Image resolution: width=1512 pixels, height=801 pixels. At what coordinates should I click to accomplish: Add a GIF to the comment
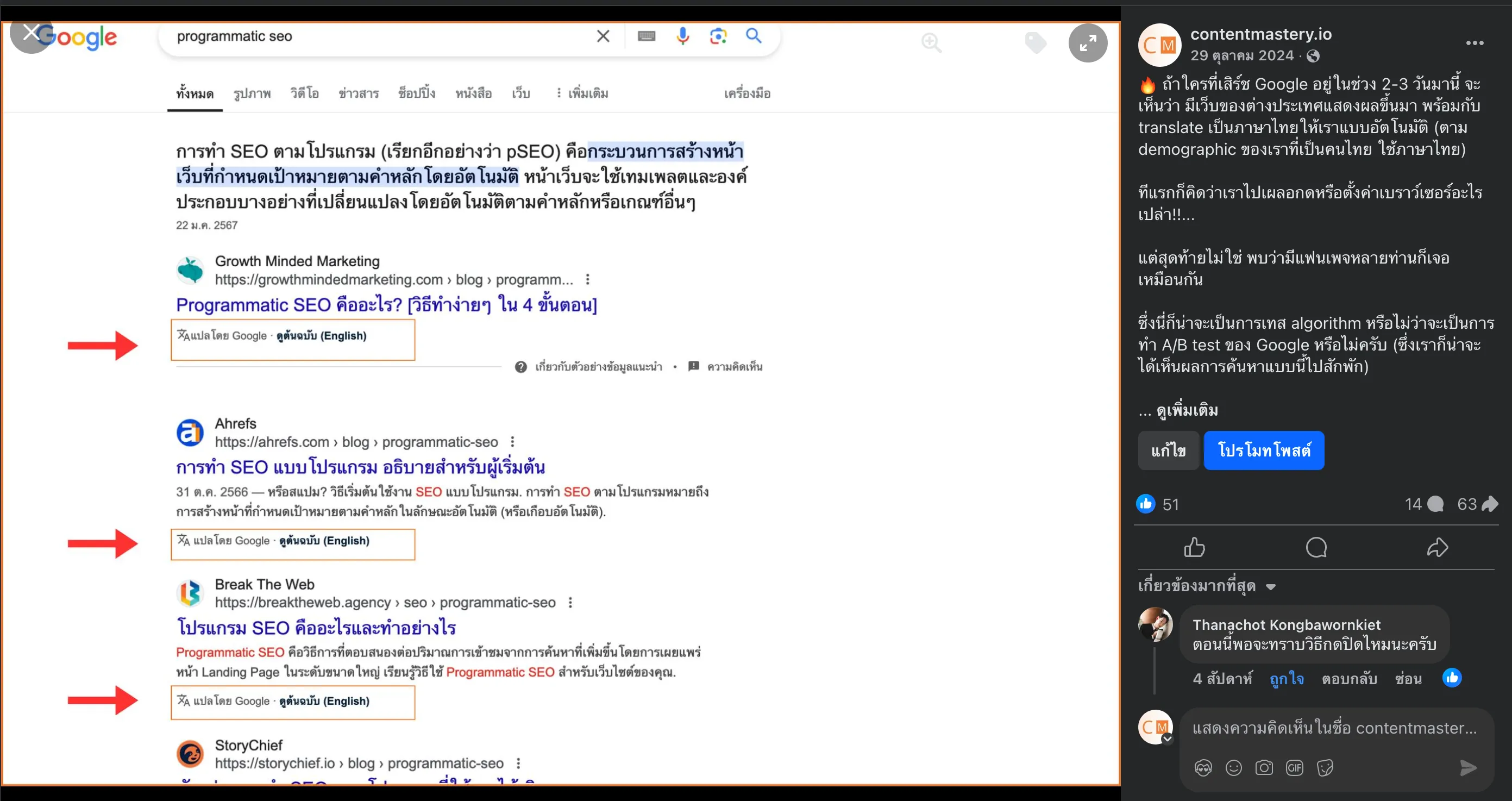pyautogui.click(x=1294, y=767)
